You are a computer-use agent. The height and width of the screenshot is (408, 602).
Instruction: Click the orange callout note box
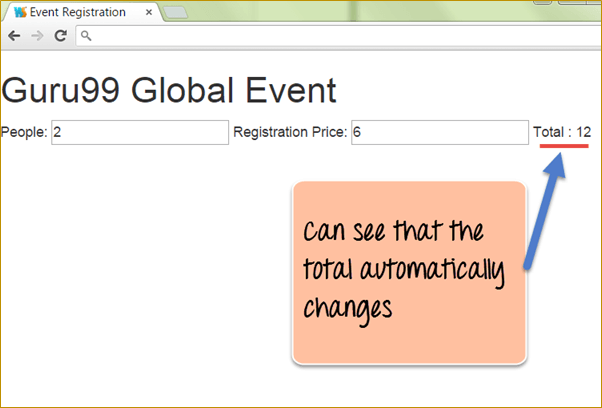(408, 272)
